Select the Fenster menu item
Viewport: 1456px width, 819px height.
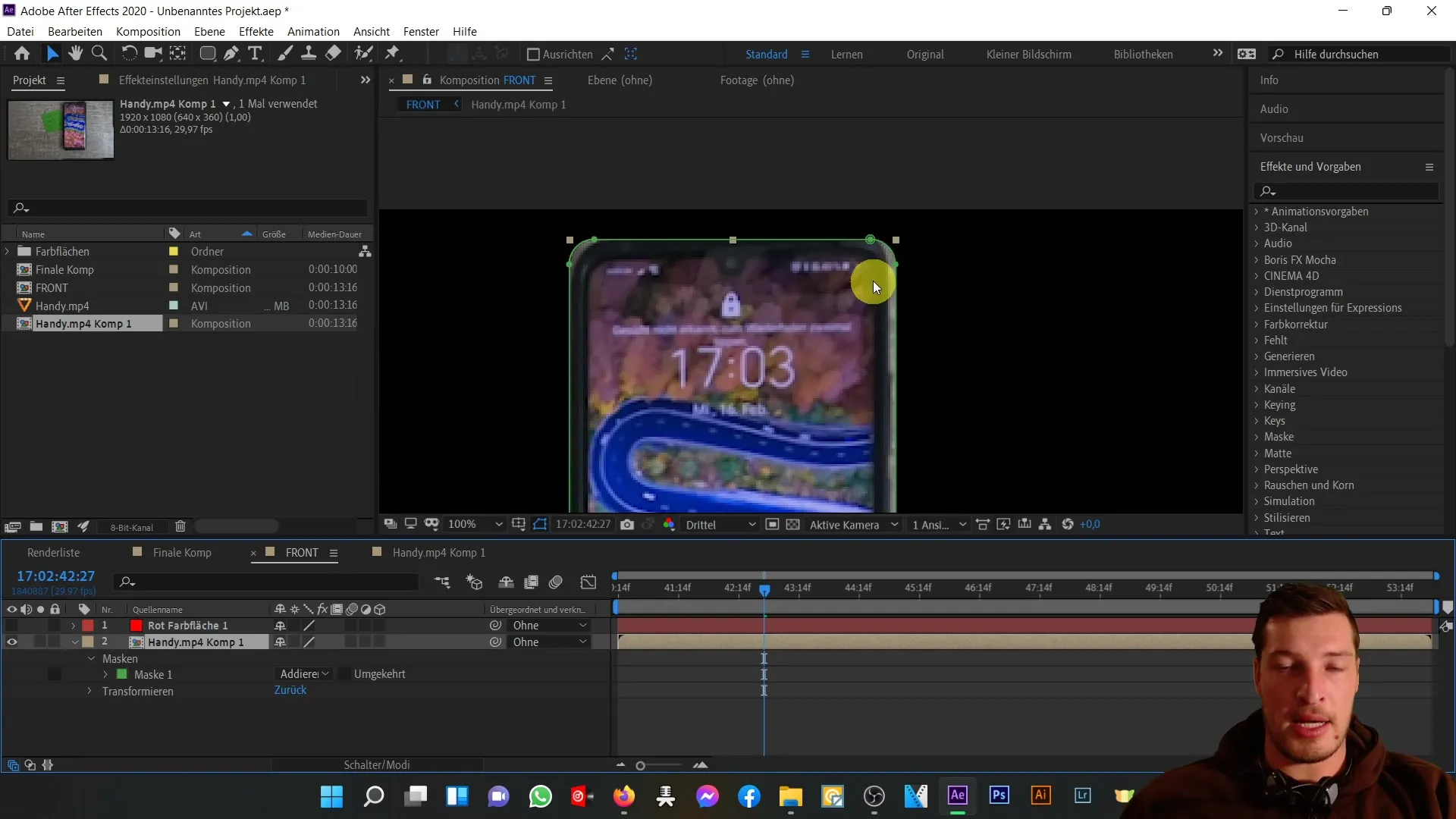pyautogui.click(x=421, y=31)
